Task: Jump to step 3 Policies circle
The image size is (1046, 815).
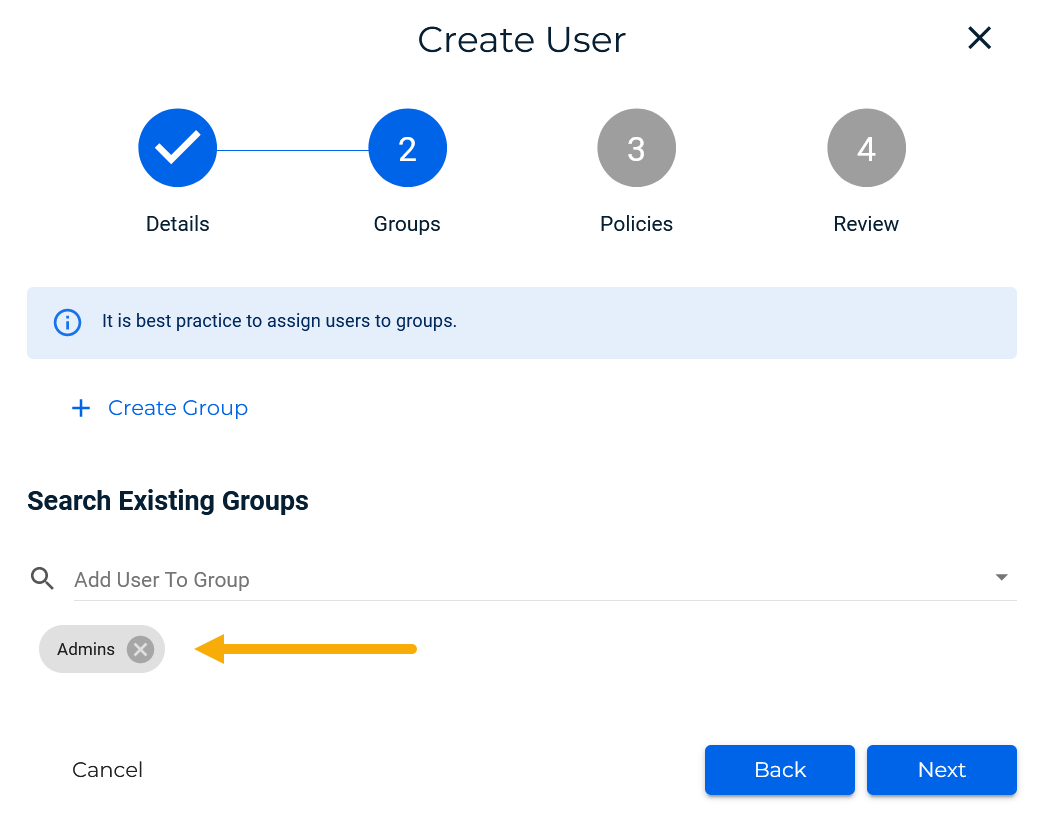Action: (636, 148)
